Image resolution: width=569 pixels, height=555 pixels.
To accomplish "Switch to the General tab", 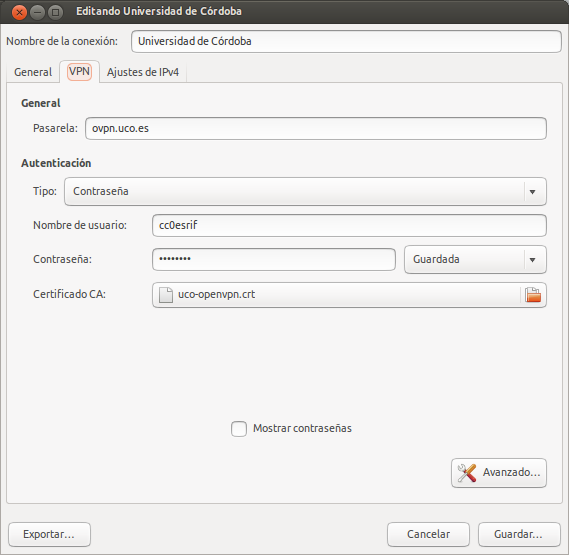I will coord(33,72).
